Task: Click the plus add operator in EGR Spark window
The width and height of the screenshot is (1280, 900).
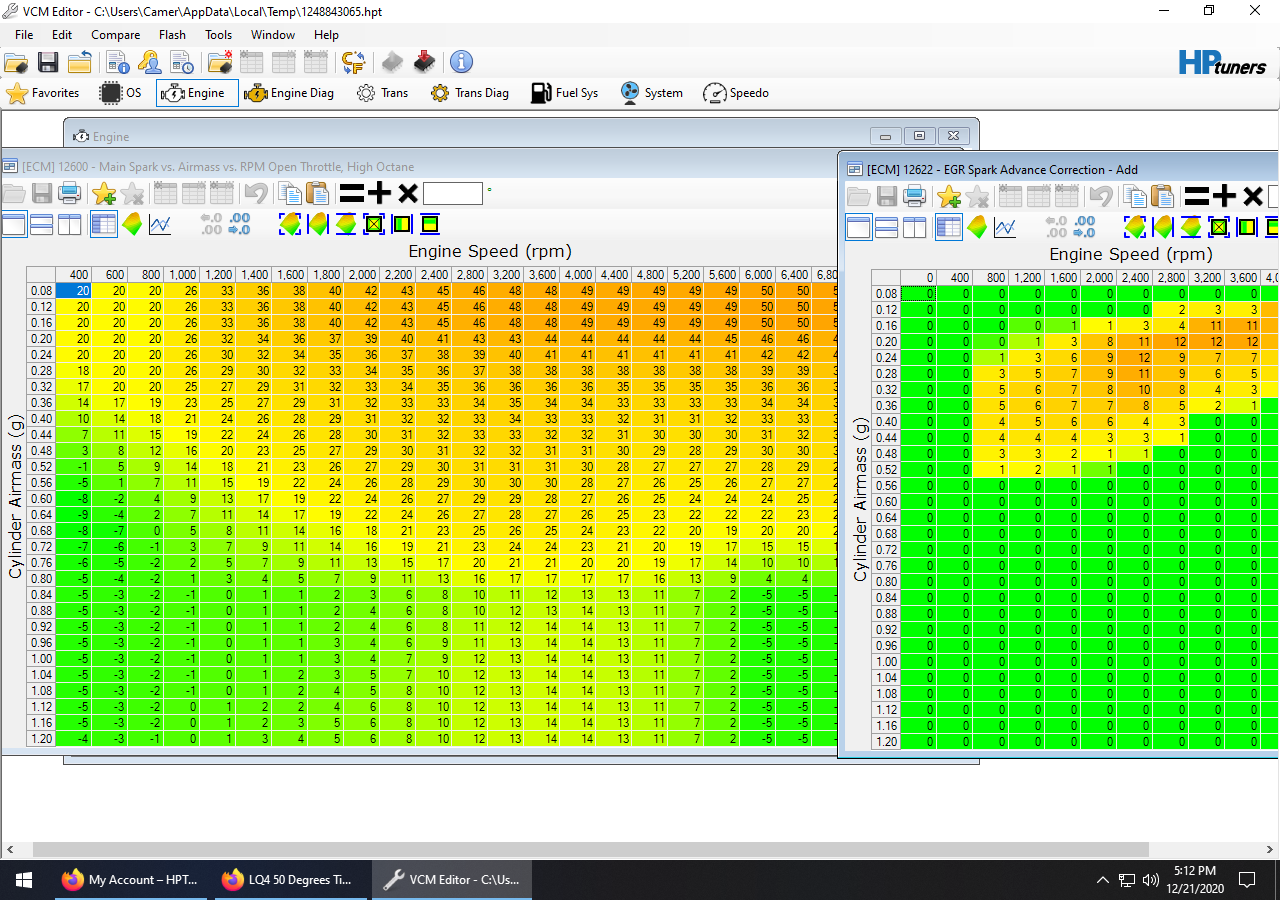Action: tap(1224, 197)
